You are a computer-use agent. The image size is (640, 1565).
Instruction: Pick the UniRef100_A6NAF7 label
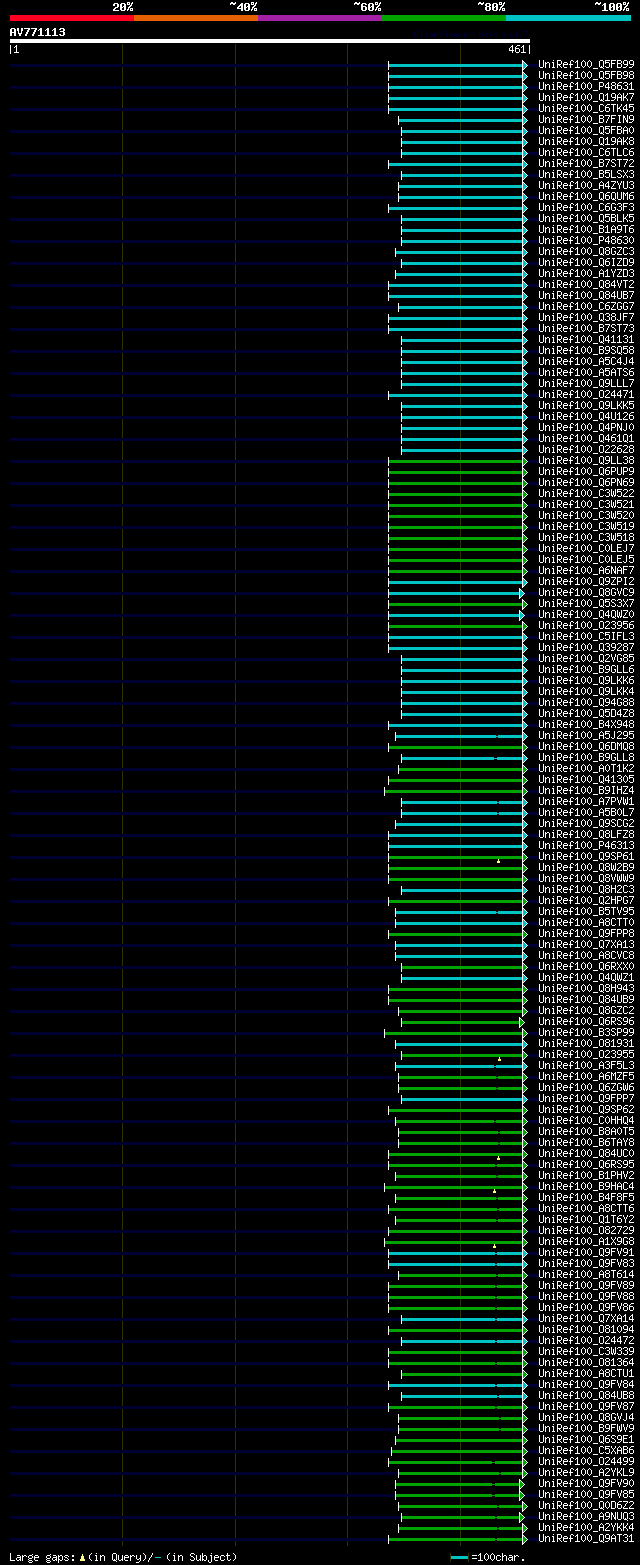click(585, 571)
